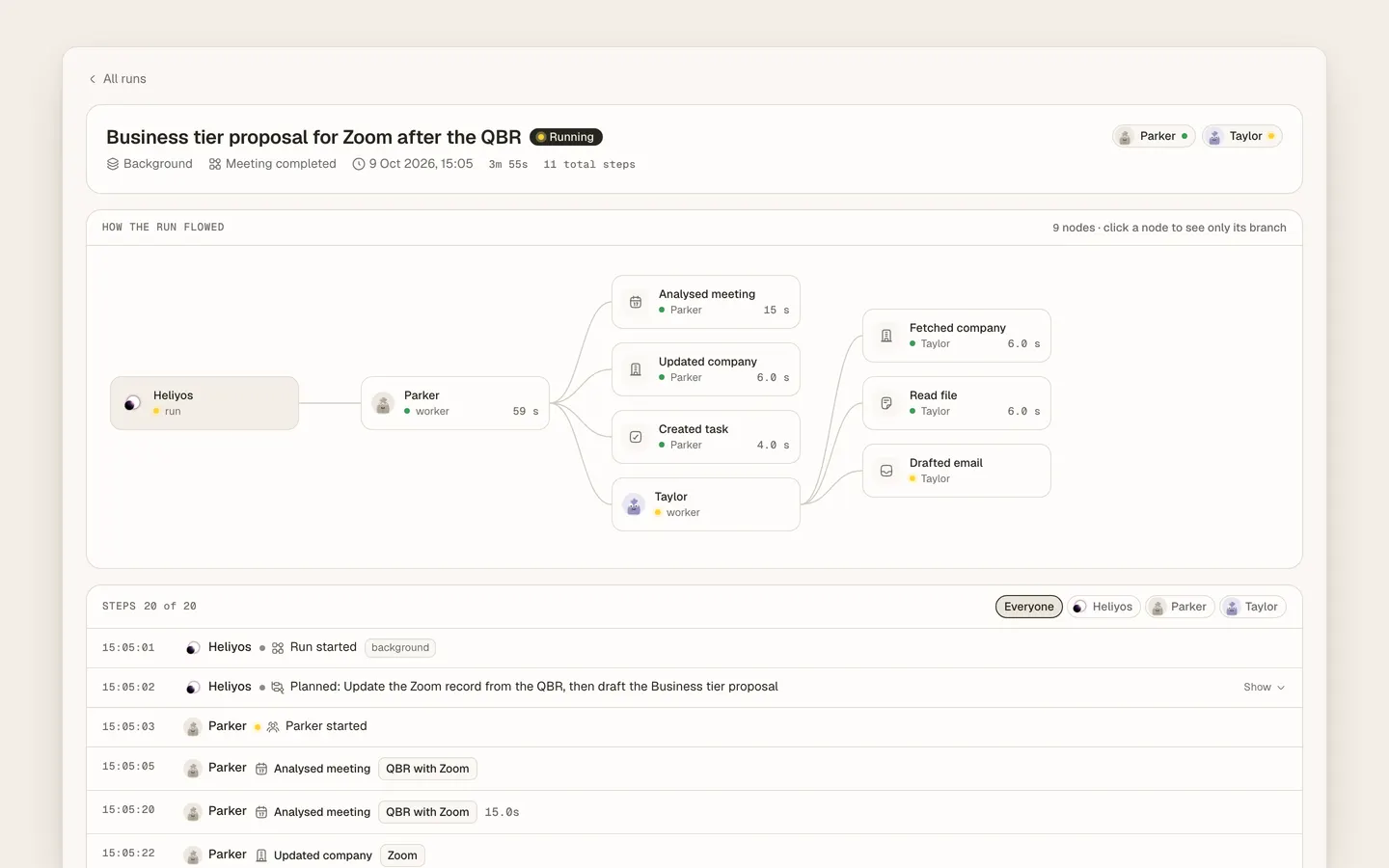1389x868 pixels.
Task: Open the Zoom tag on Updated company step
Action: (x=402, y=855)
